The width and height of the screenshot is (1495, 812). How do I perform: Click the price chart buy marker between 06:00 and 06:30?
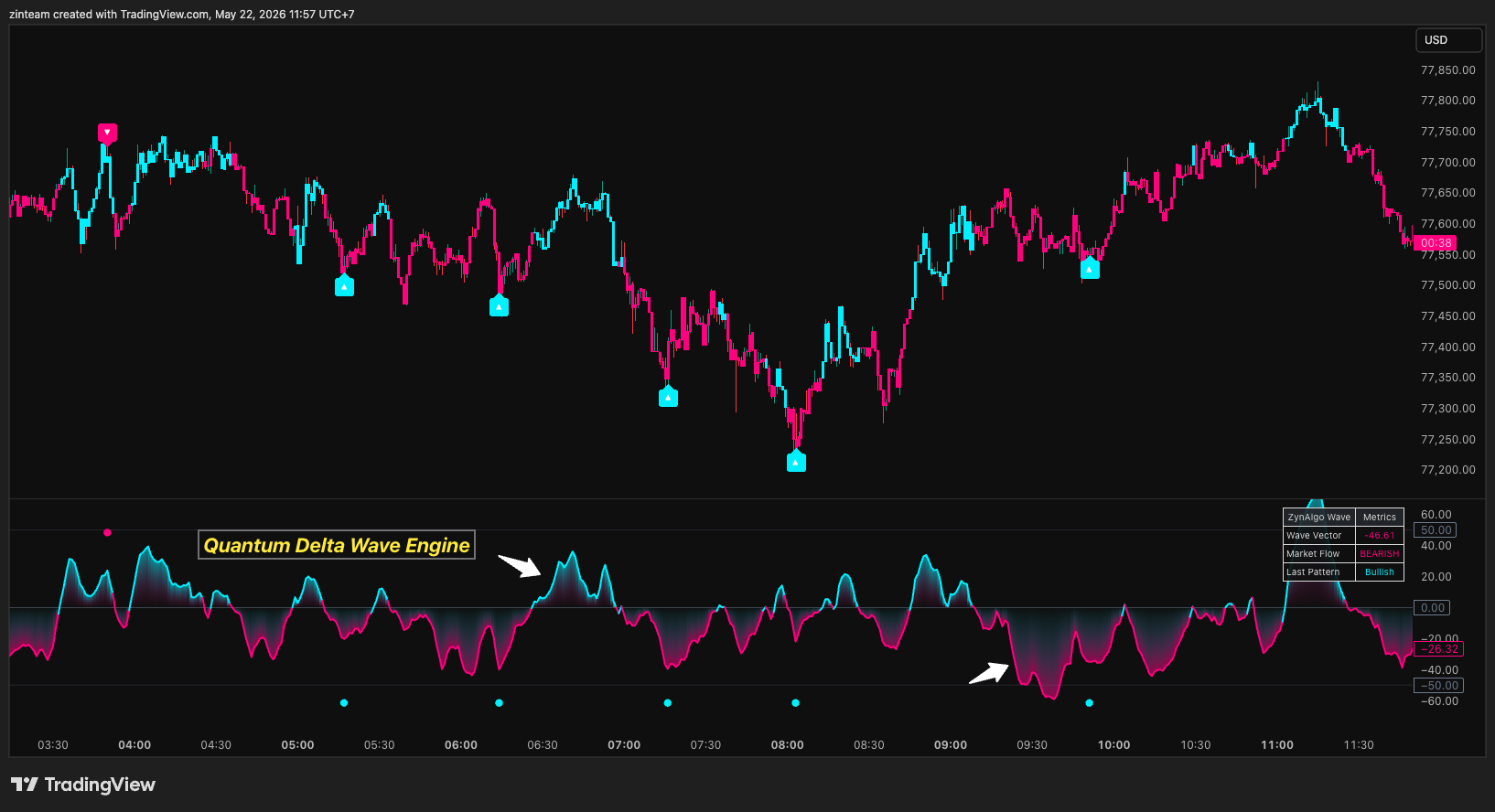(x=499, y=306)
